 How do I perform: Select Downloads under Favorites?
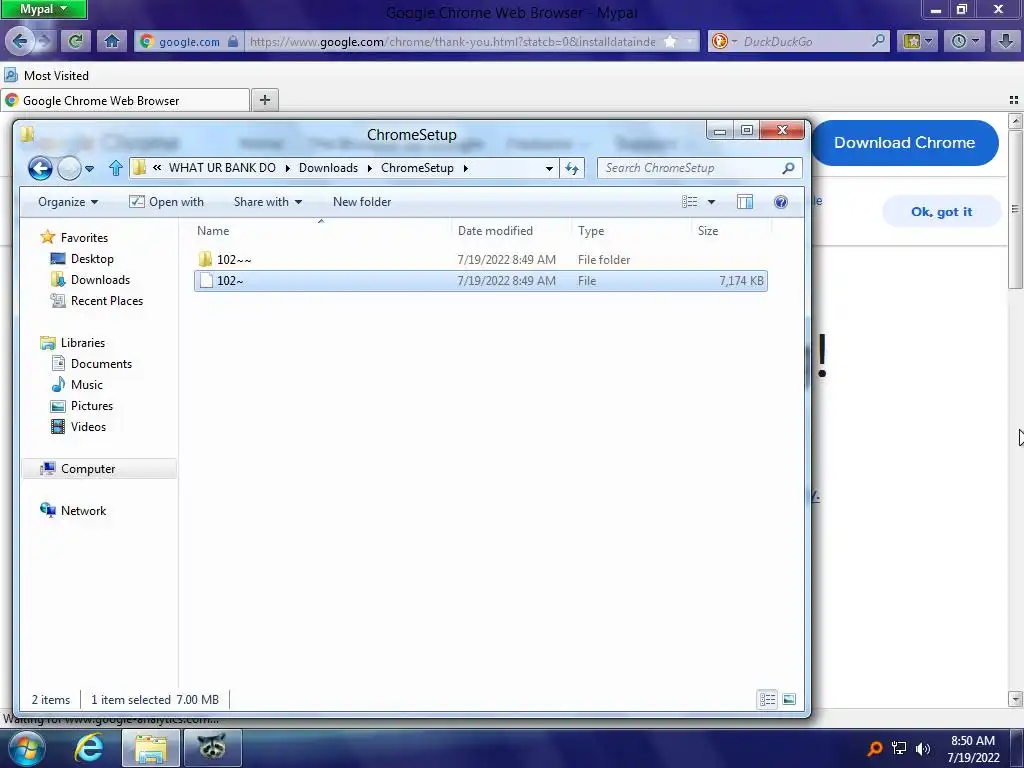click(x=100, y=280)
